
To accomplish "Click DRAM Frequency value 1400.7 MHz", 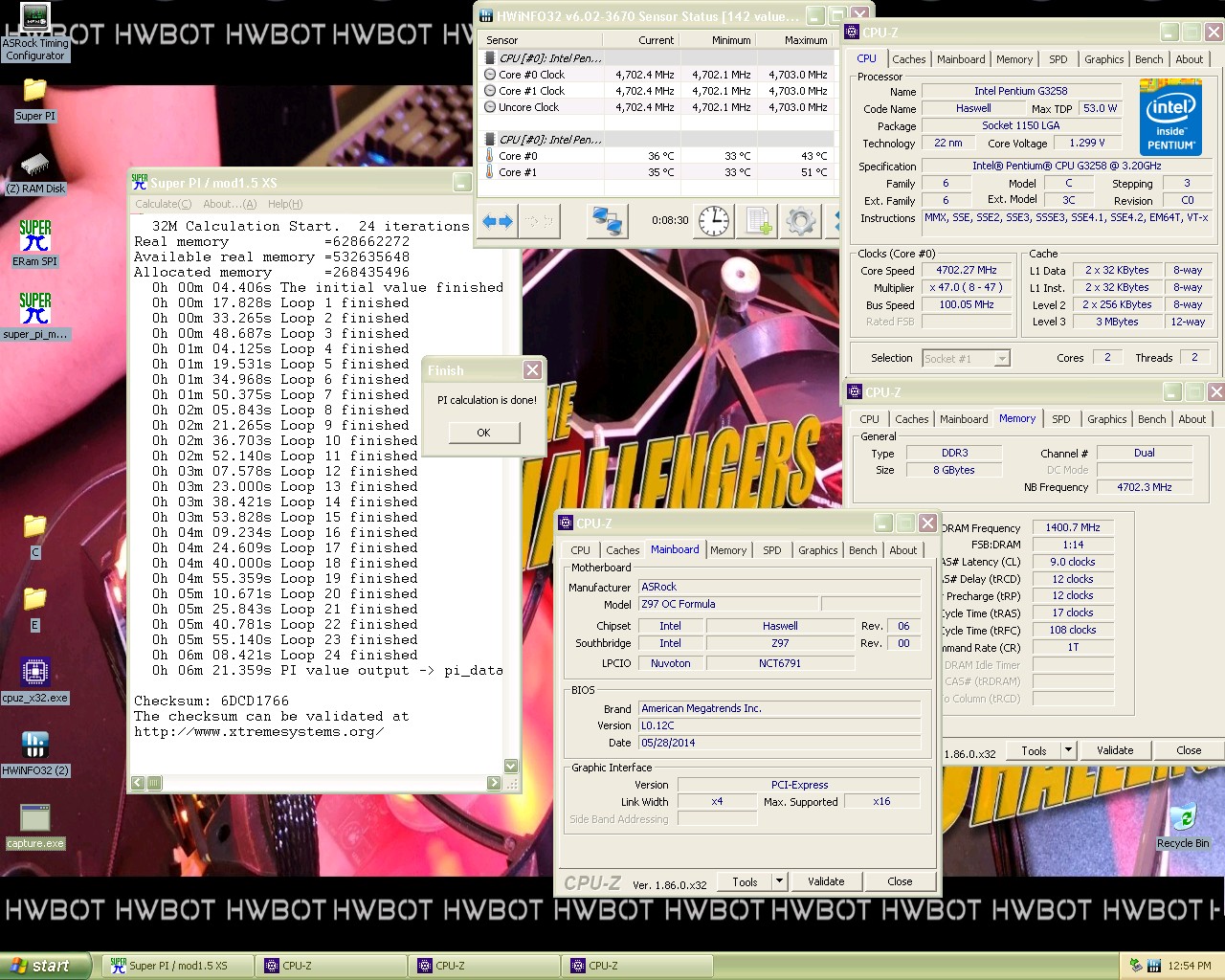I will pos(1072,527).
